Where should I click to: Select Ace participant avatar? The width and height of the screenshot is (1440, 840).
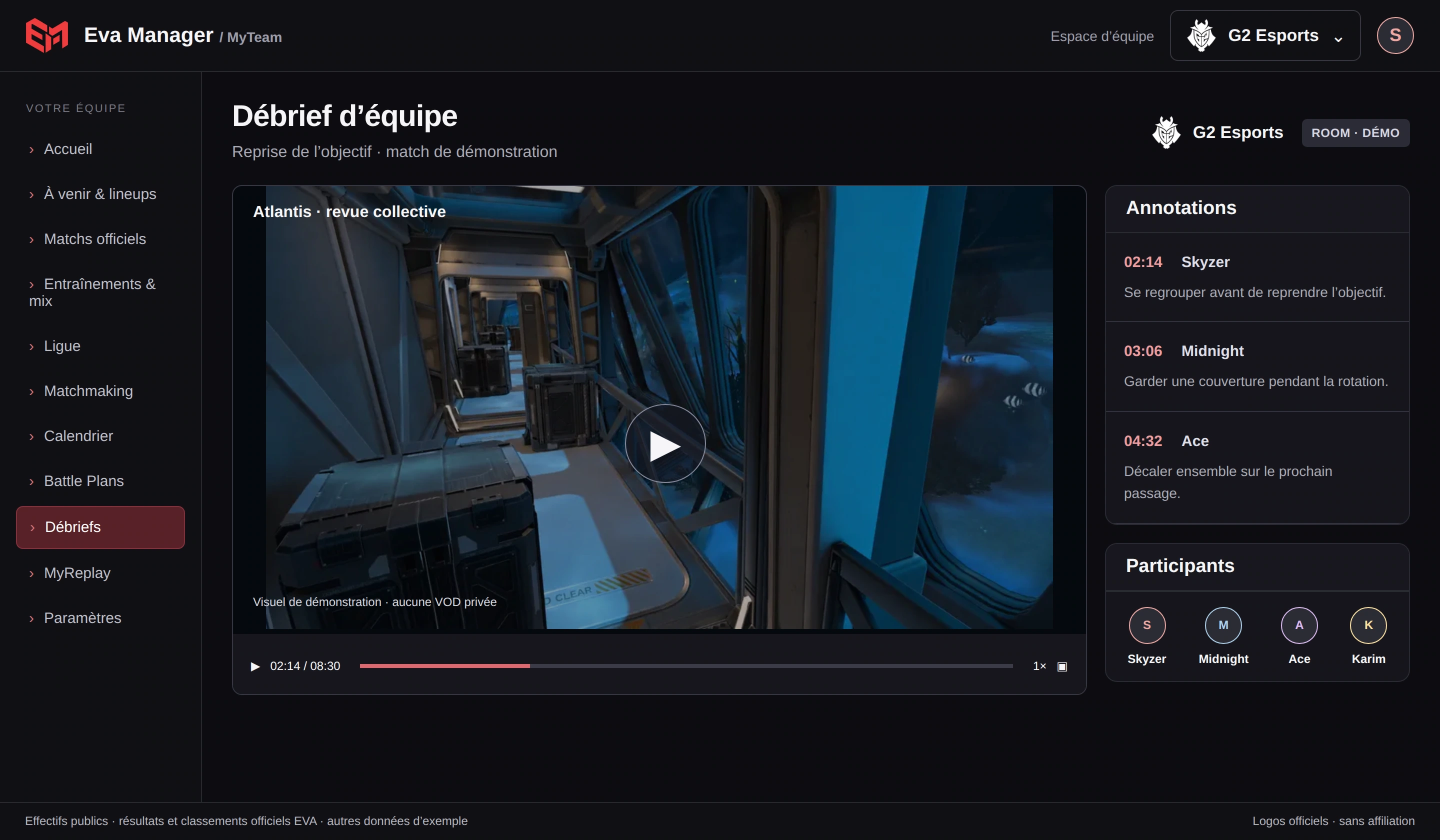click(1299, 625)
